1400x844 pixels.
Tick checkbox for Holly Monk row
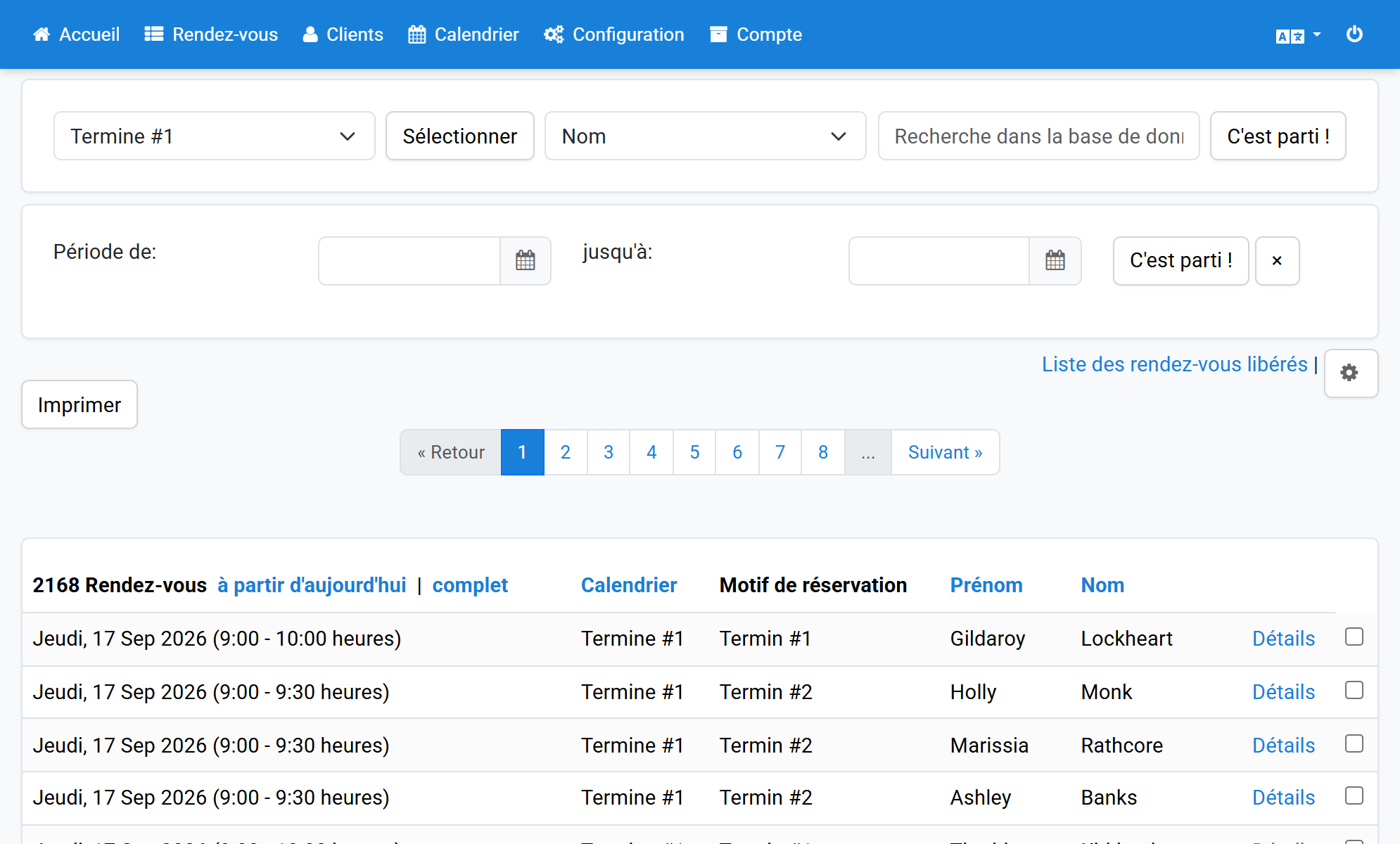coord(1354,690)
